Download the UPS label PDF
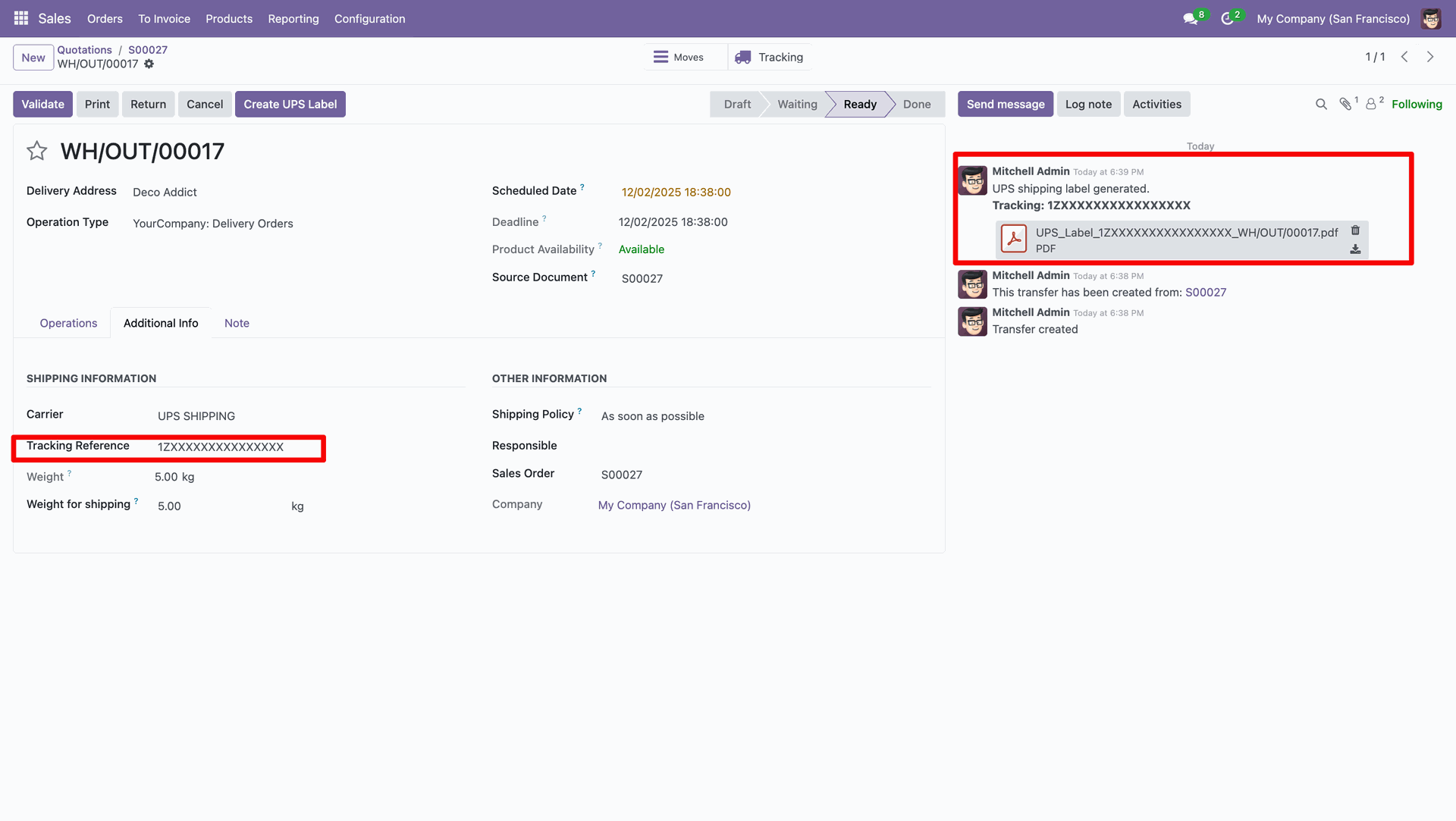The width and height of the screenshot is (1456, 821). pos(1355,249)
